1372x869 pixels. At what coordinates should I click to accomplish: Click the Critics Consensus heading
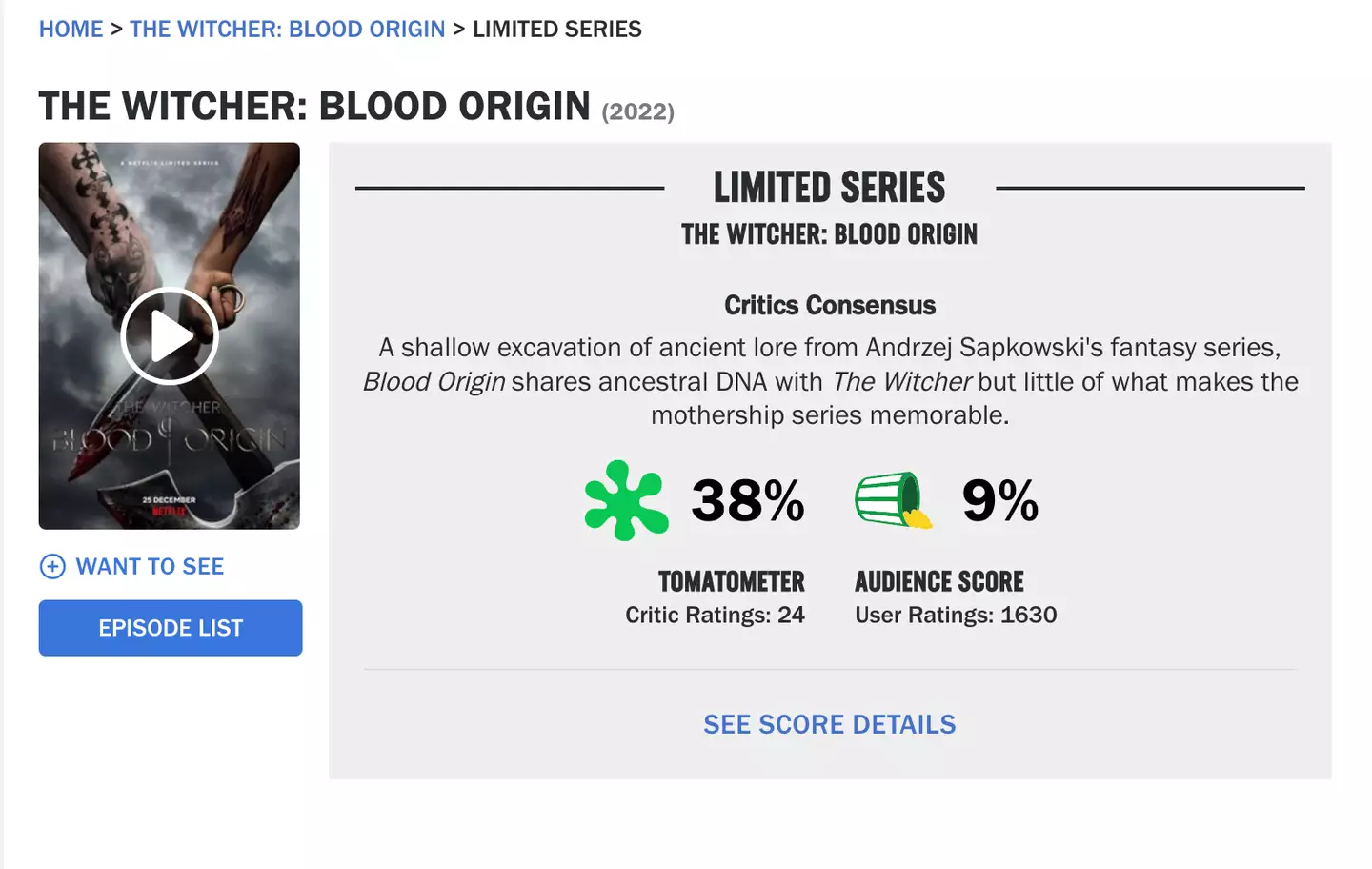[829, 305]
